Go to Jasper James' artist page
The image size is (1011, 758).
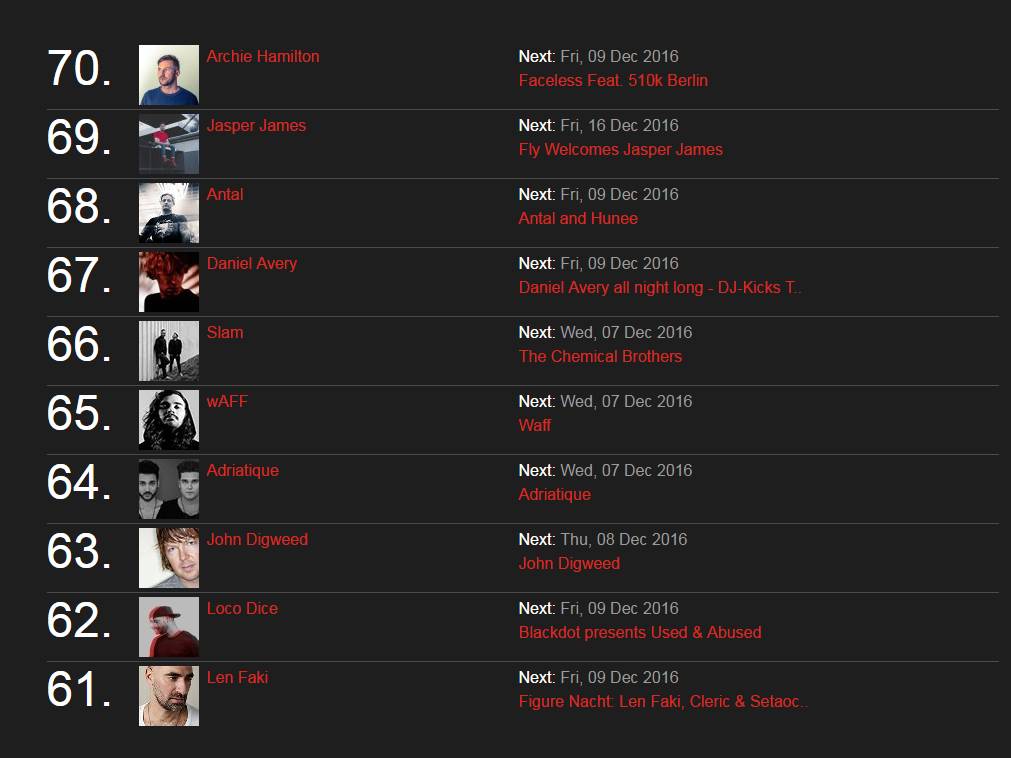click(256, 126)
